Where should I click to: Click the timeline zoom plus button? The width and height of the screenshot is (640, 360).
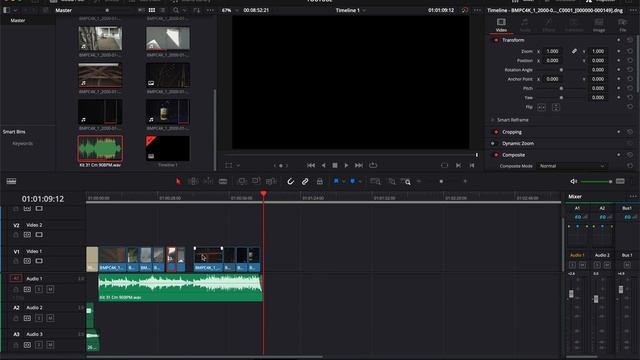(465, 181)
